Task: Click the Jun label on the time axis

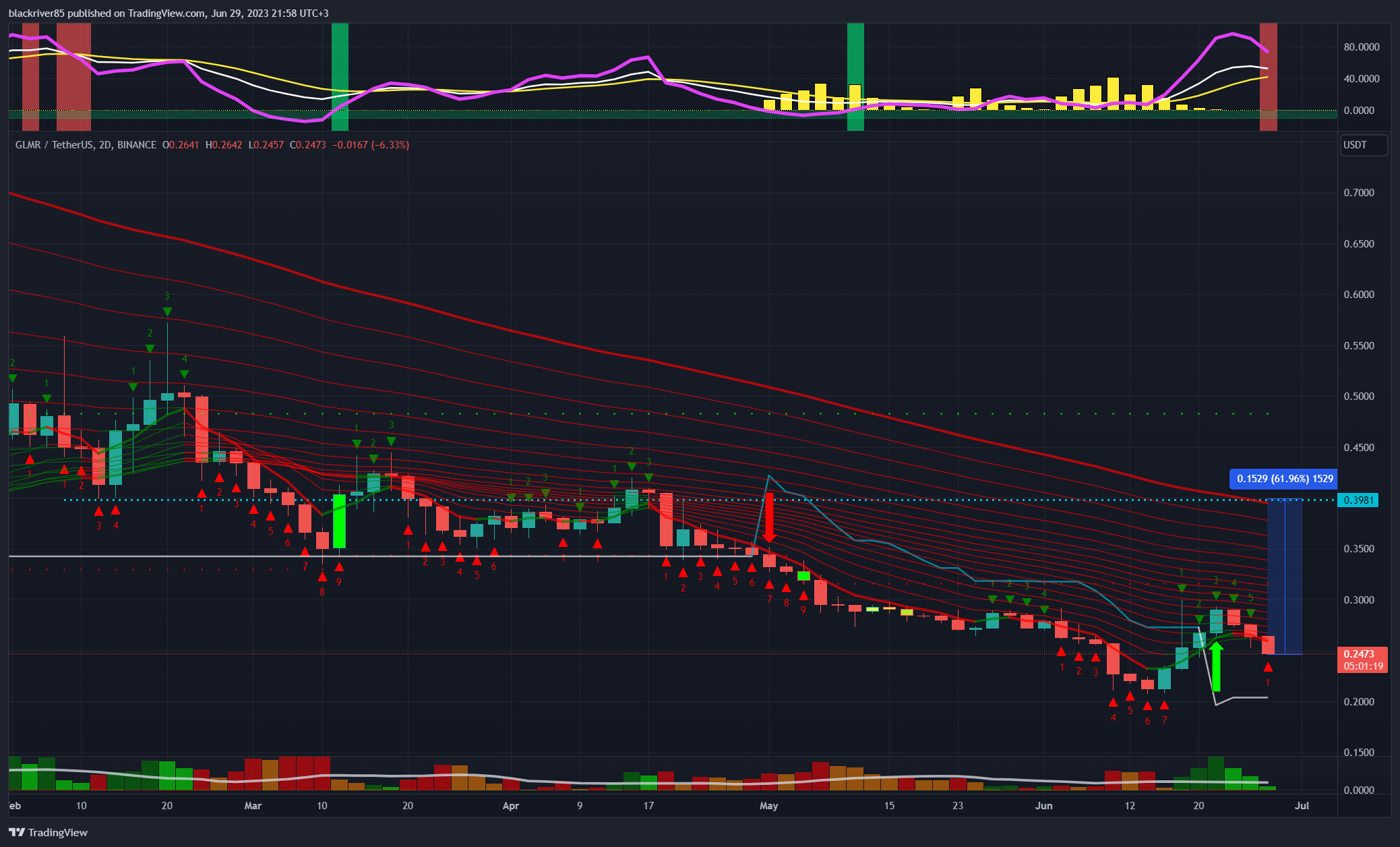Action: coord(1043,806)
